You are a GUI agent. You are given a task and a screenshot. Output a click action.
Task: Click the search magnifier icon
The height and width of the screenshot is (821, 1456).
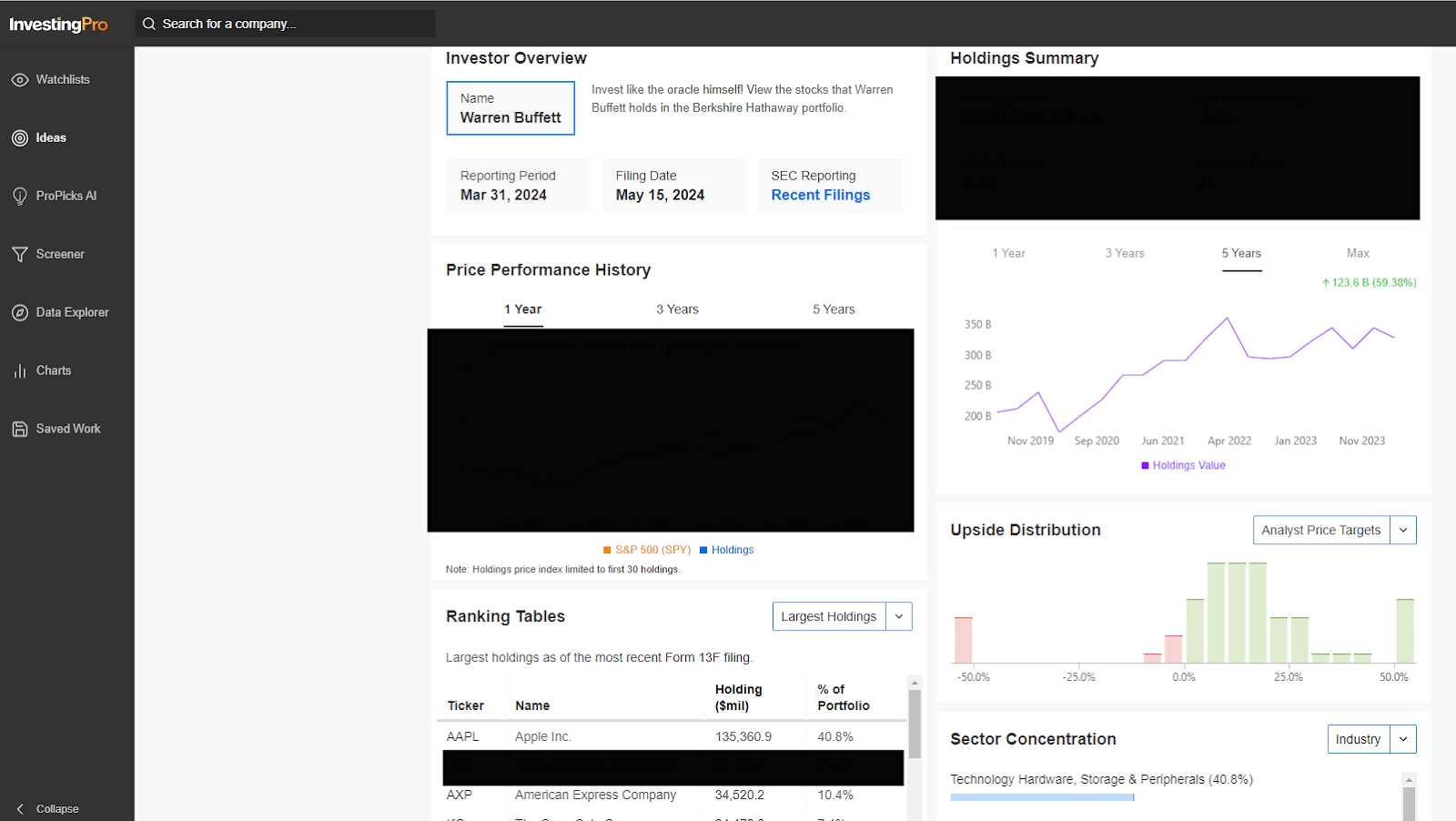click(x=149, y=24)
